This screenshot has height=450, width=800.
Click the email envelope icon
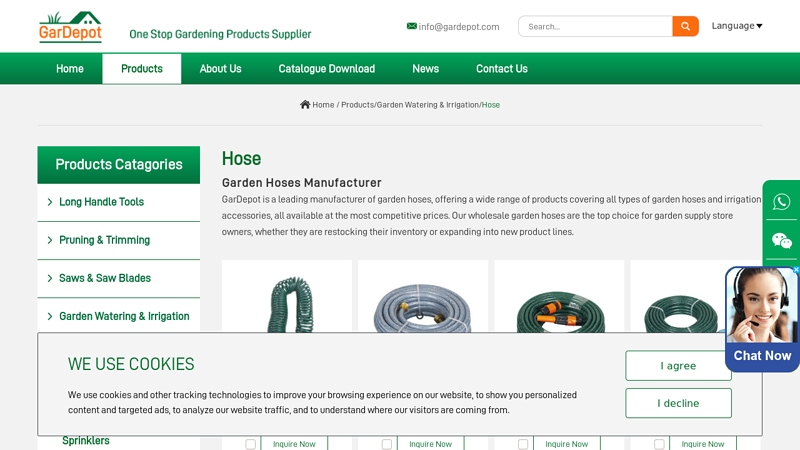point(411,26)
